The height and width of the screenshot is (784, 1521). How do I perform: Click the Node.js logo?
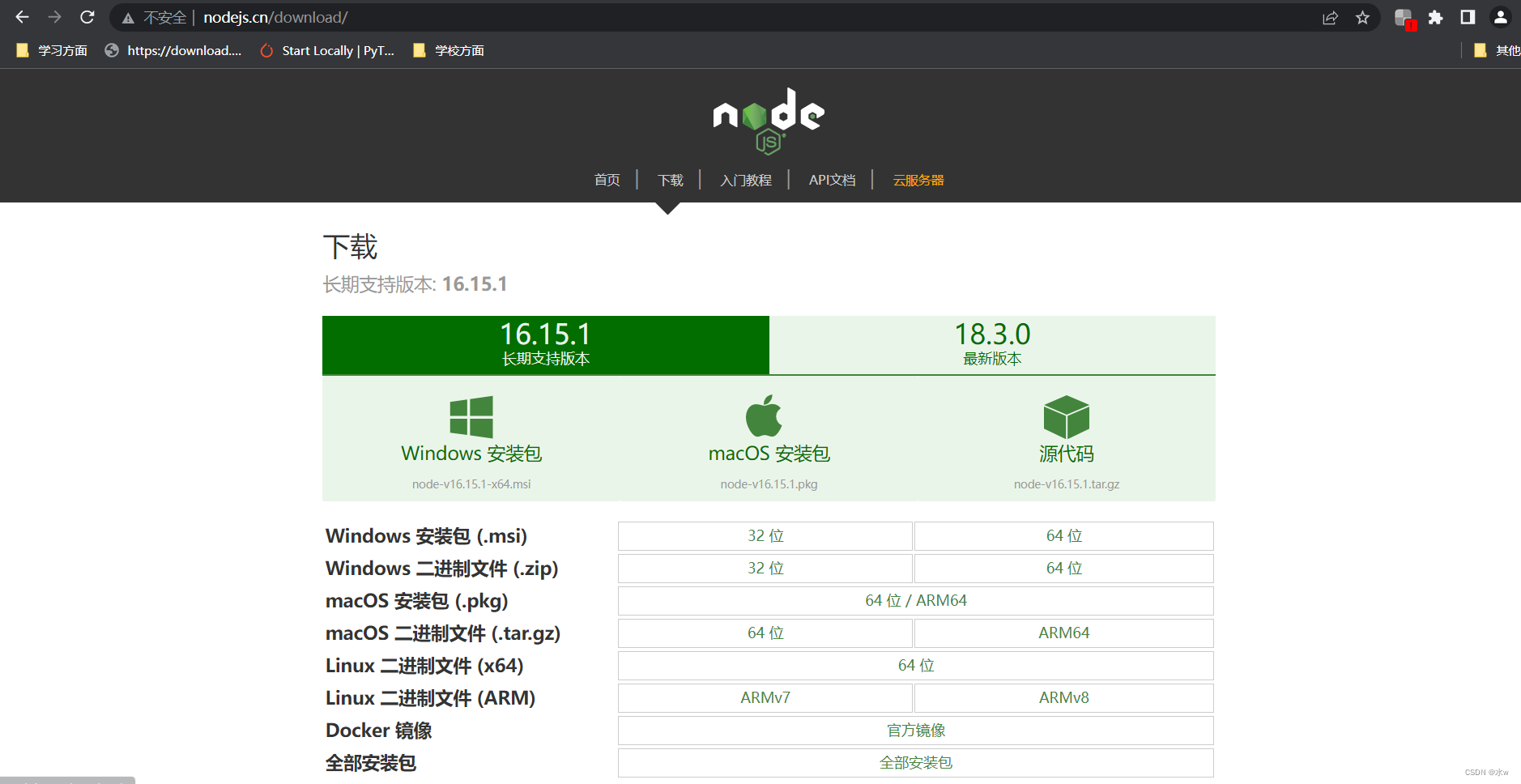click(x=769, y=121)
